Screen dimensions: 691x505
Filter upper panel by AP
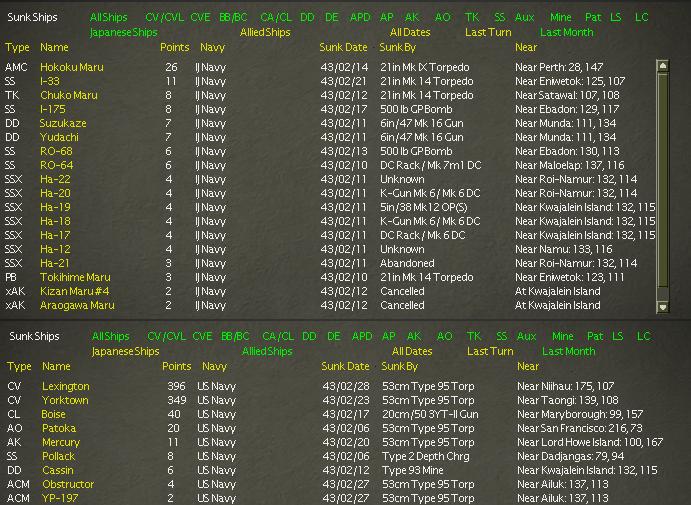pyautogui.click(x=386, y=17)
